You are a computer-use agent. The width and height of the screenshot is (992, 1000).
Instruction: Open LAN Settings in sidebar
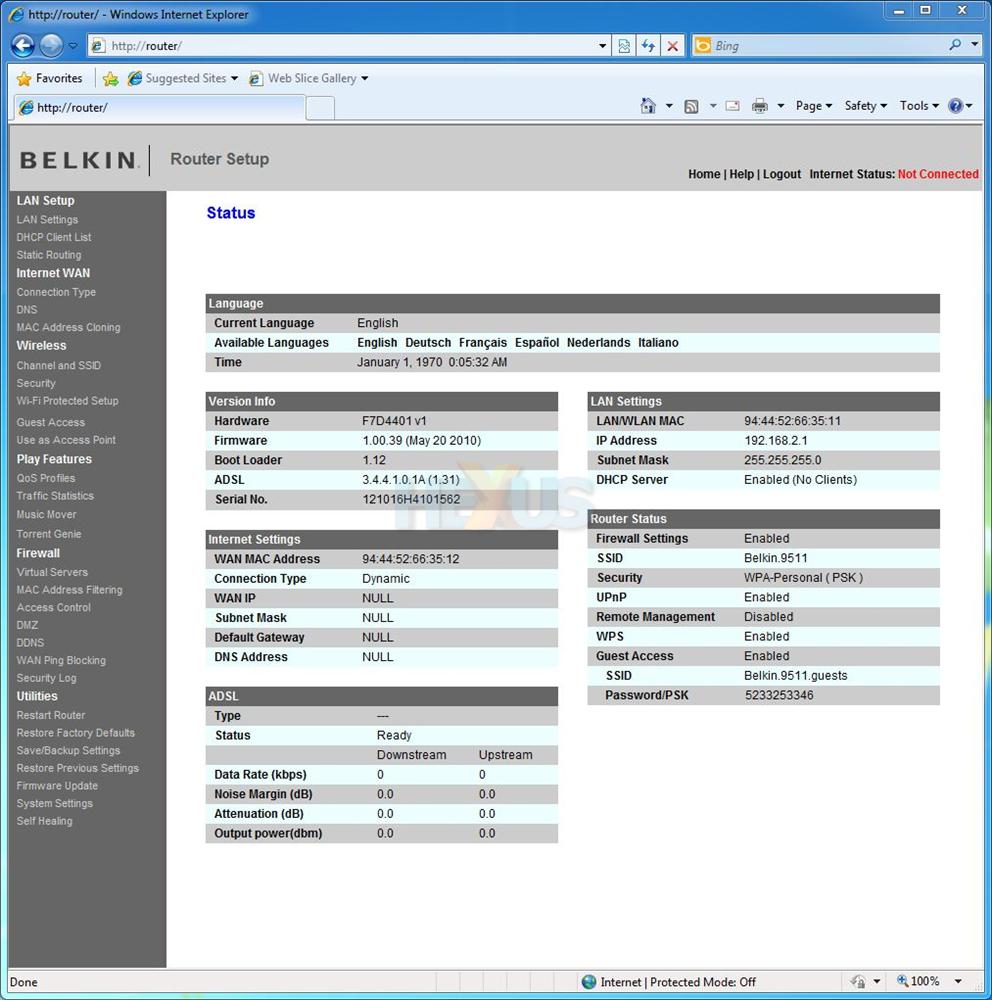47,219
